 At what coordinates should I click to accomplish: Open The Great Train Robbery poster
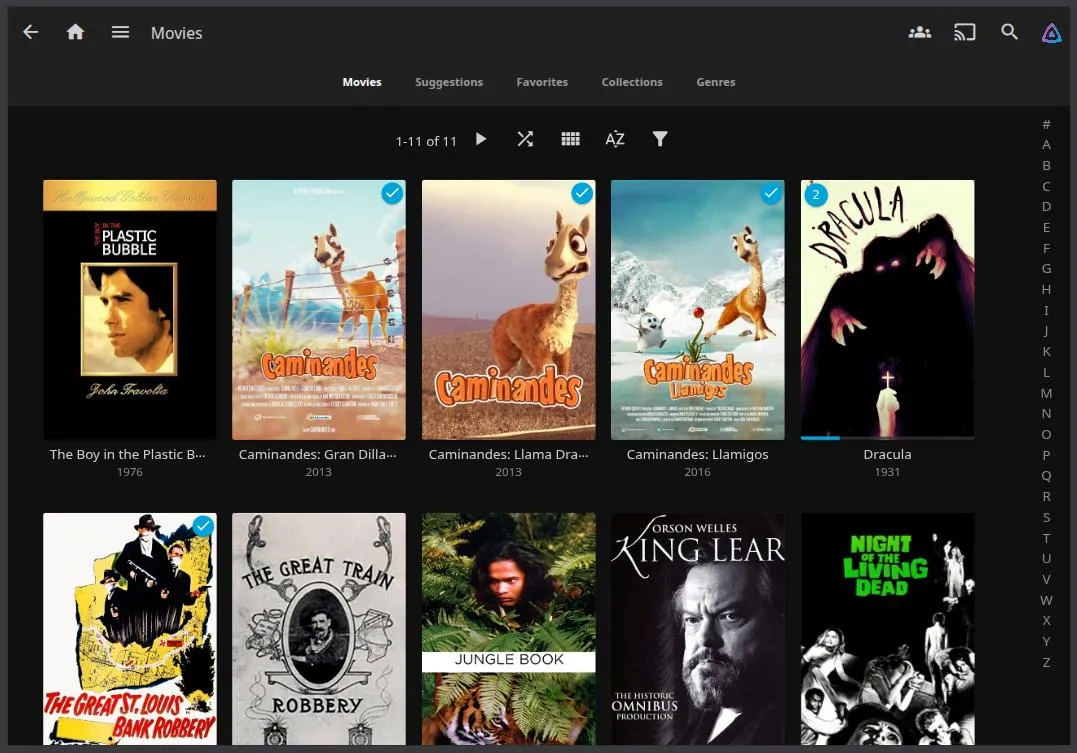pyautogui.click(x=319, y=629)
